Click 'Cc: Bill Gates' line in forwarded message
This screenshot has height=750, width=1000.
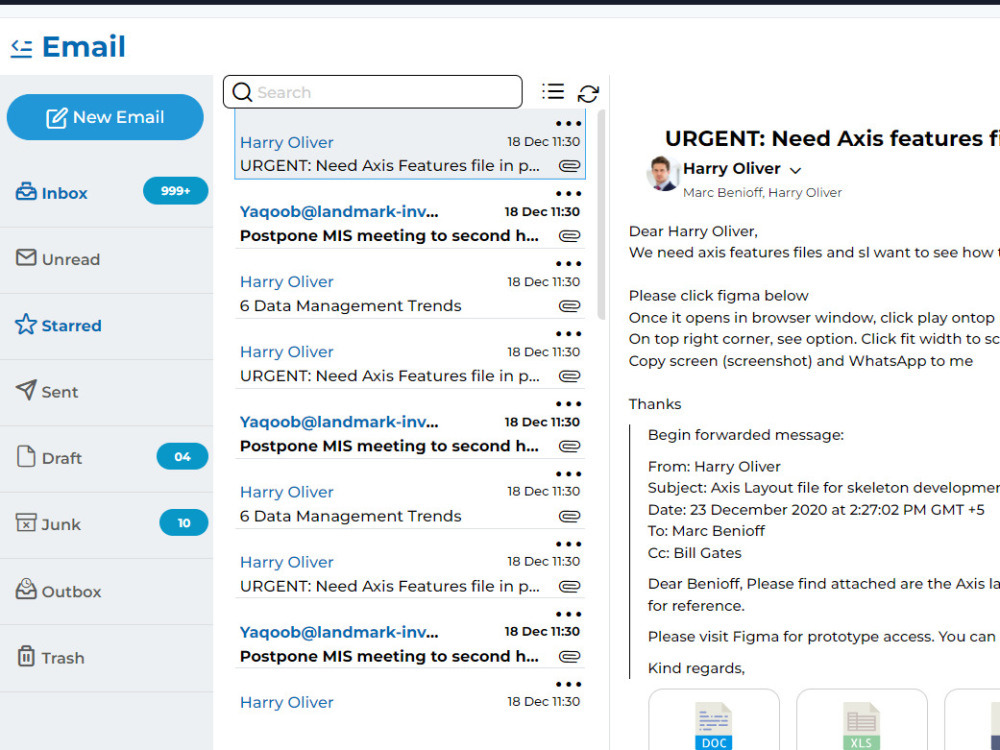click(695, 553)
